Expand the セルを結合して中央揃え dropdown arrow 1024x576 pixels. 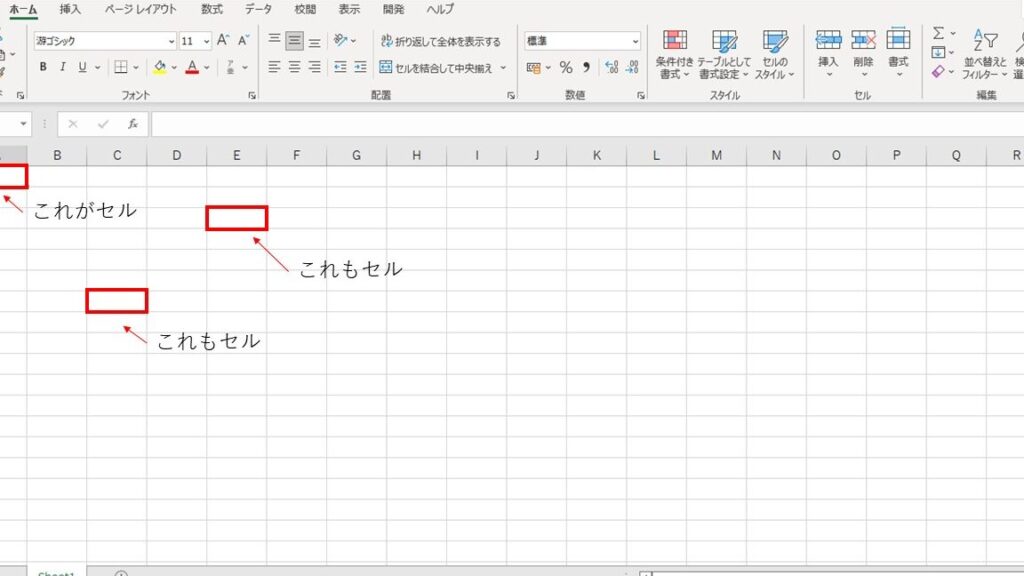(x=503, y=67)
